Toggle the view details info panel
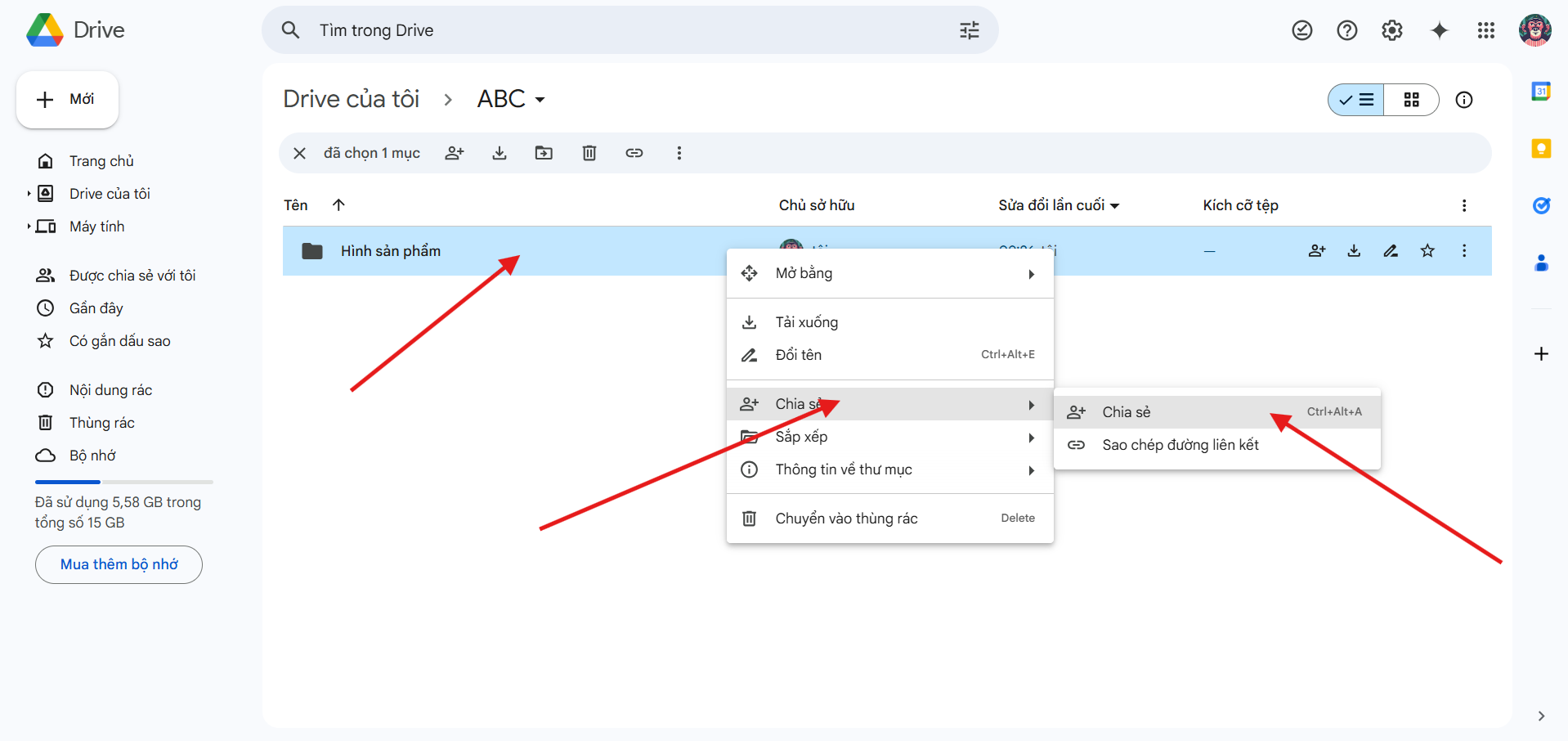Screen dimensions: 1568x741 pyautogui.click(x=1463, y=100)
